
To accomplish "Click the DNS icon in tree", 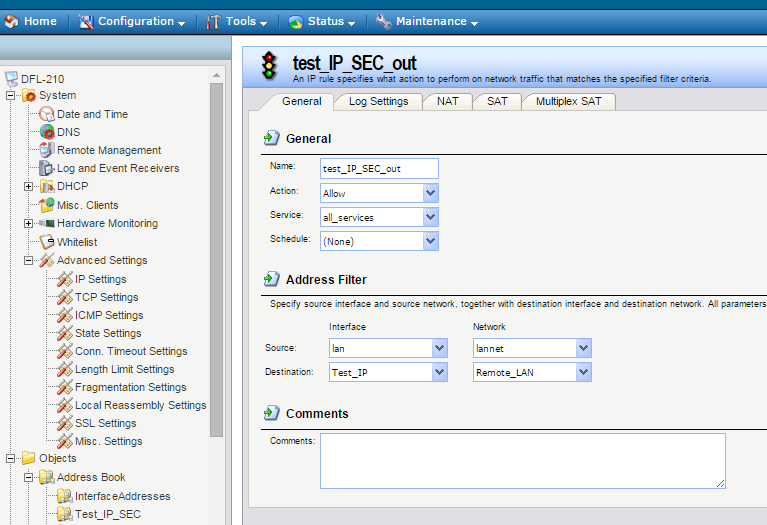I will coord(47,132).
